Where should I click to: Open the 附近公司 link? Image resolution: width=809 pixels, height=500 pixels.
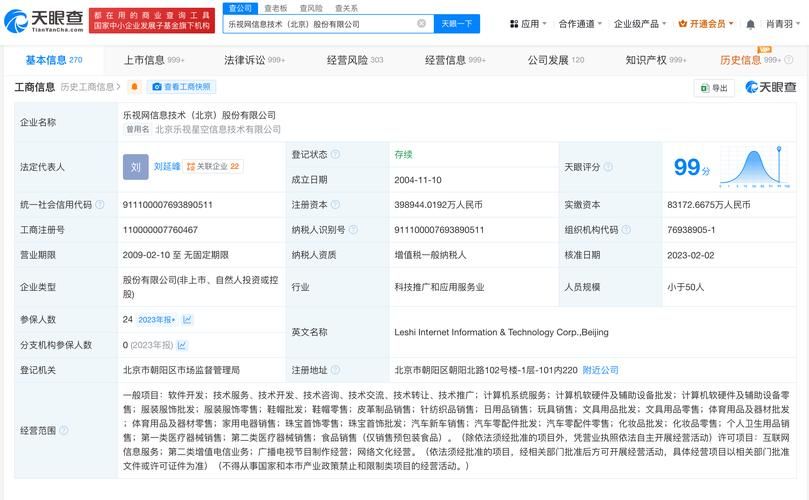600,370
